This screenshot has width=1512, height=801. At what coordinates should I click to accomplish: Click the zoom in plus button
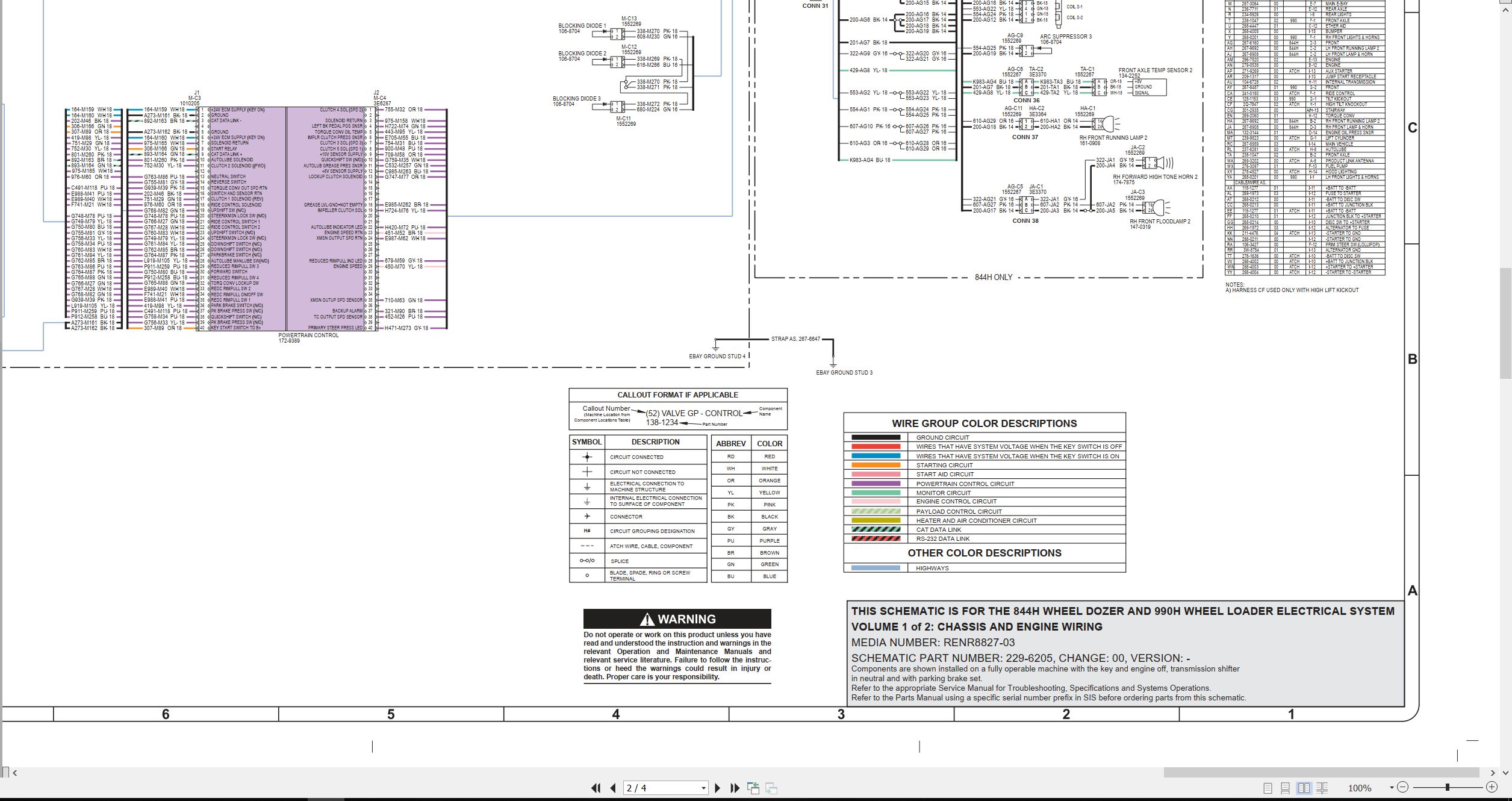[1492, 787]
